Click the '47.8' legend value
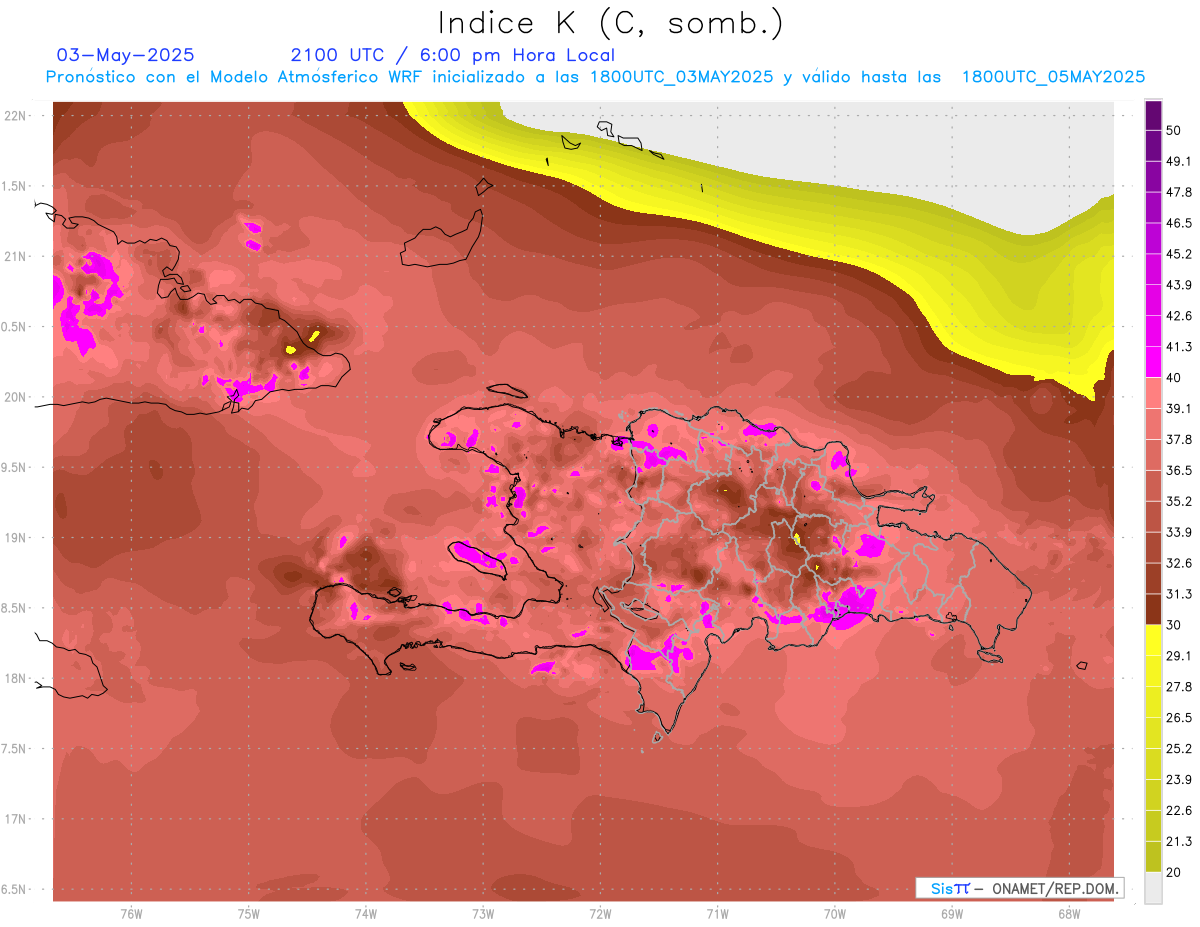The image size is (1200, 927). [x=1178, y=191]
